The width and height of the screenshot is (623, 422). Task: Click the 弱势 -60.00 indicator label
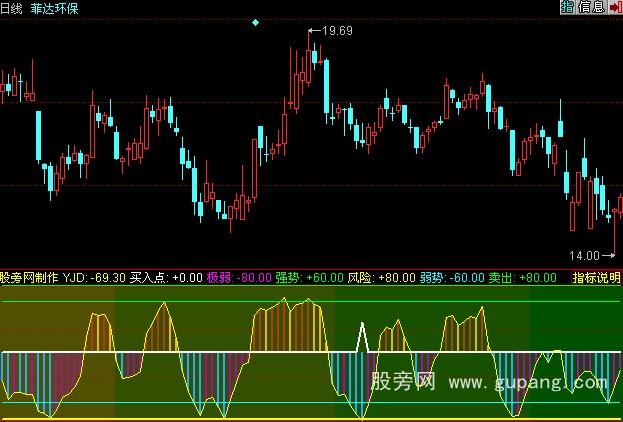(452, 277)
